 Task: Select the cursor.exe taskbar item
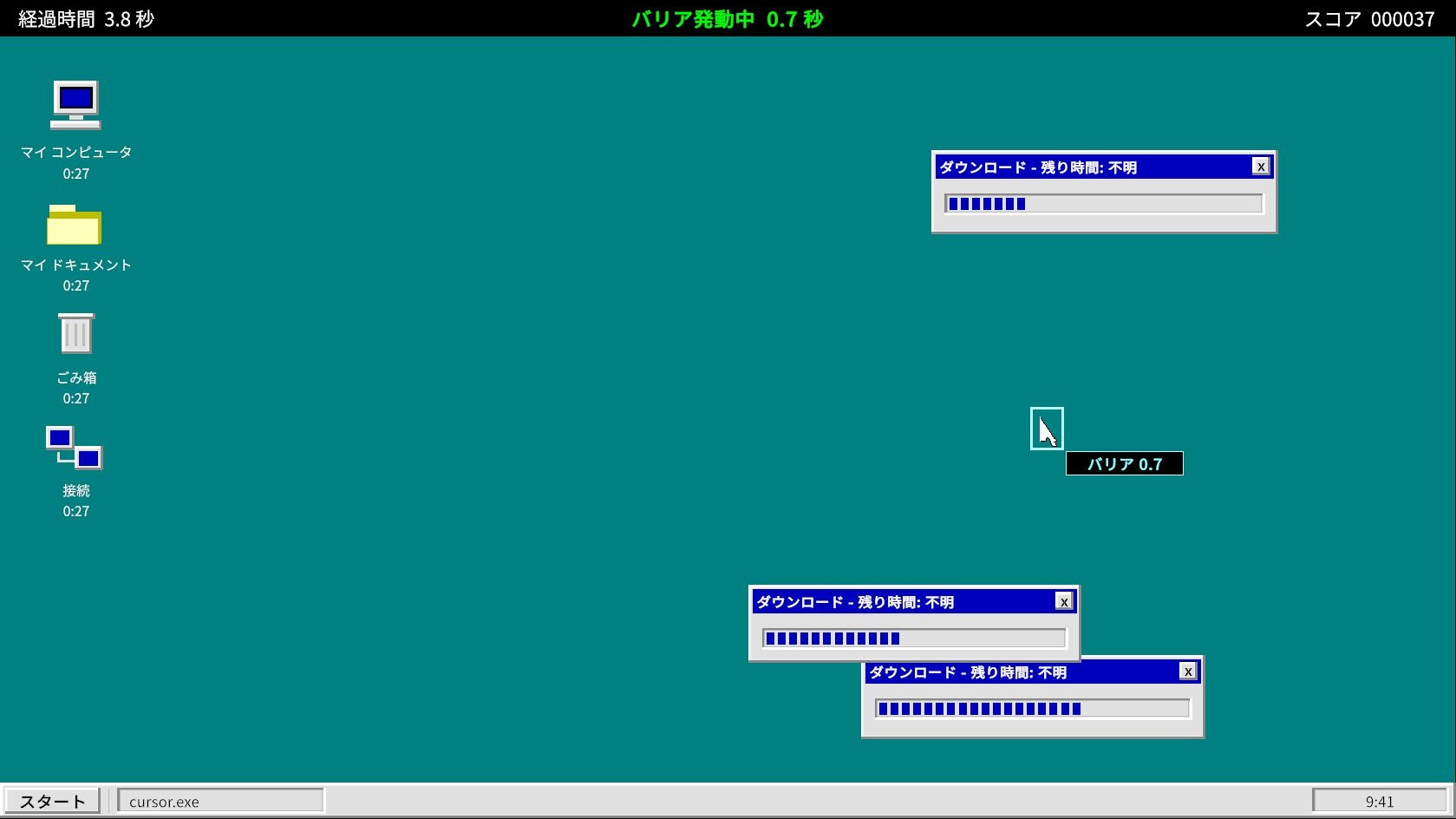[220, 801]
